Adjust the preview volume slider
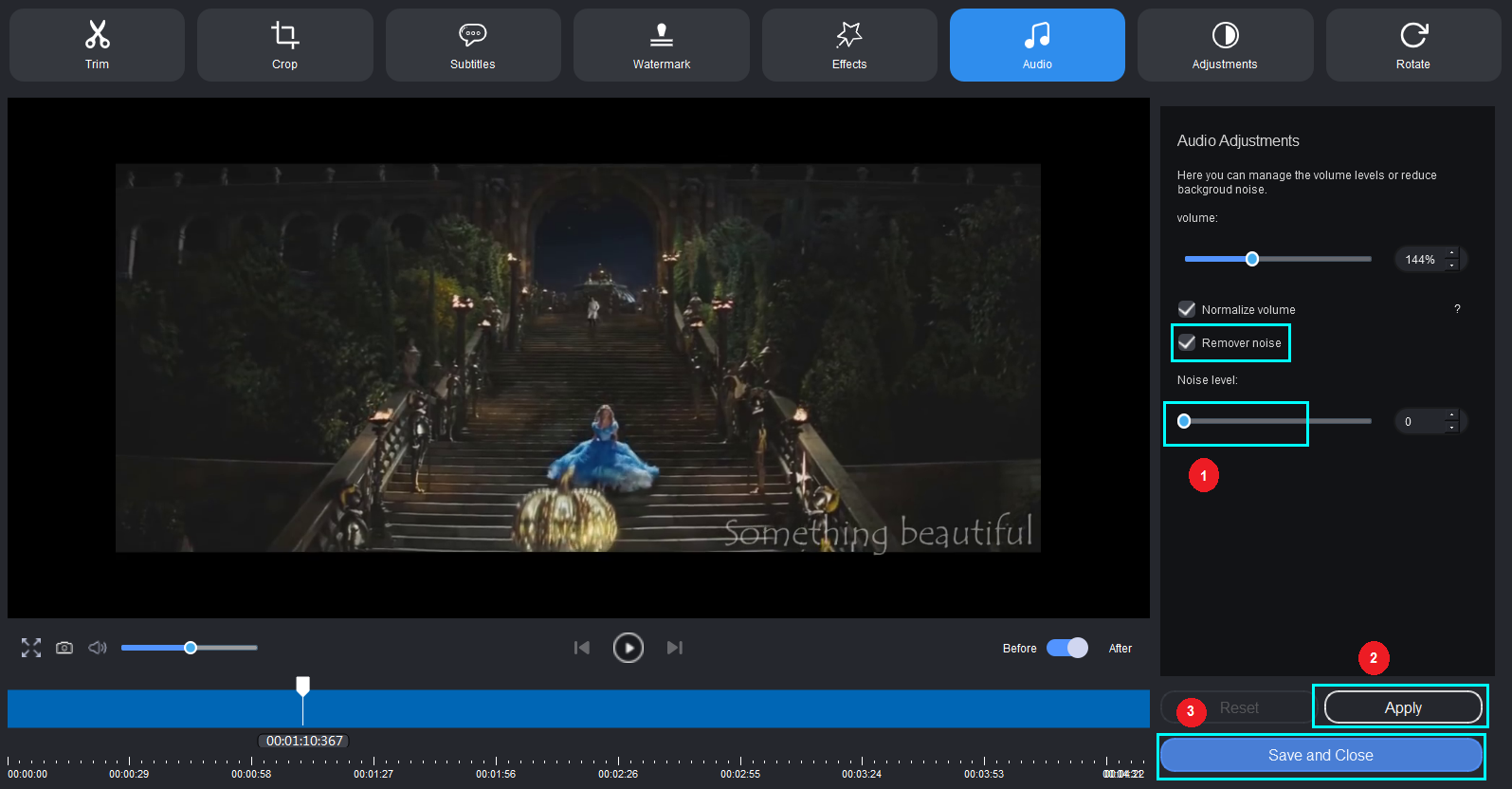 point(190,648)
